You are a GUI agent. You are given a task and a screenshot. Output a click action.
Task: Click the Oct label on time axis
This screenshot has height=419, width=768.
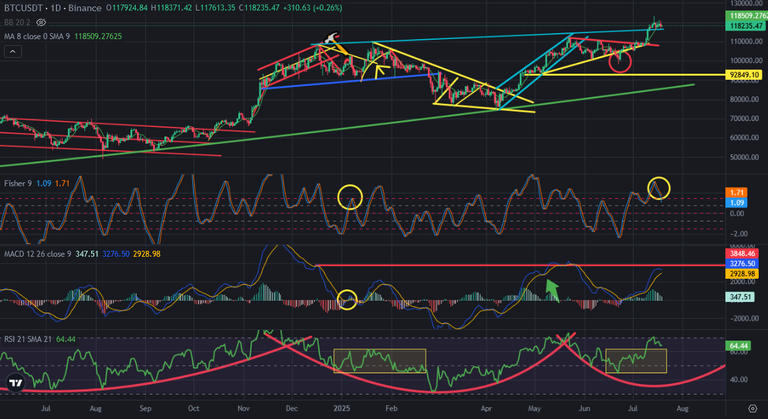[193, 408]
